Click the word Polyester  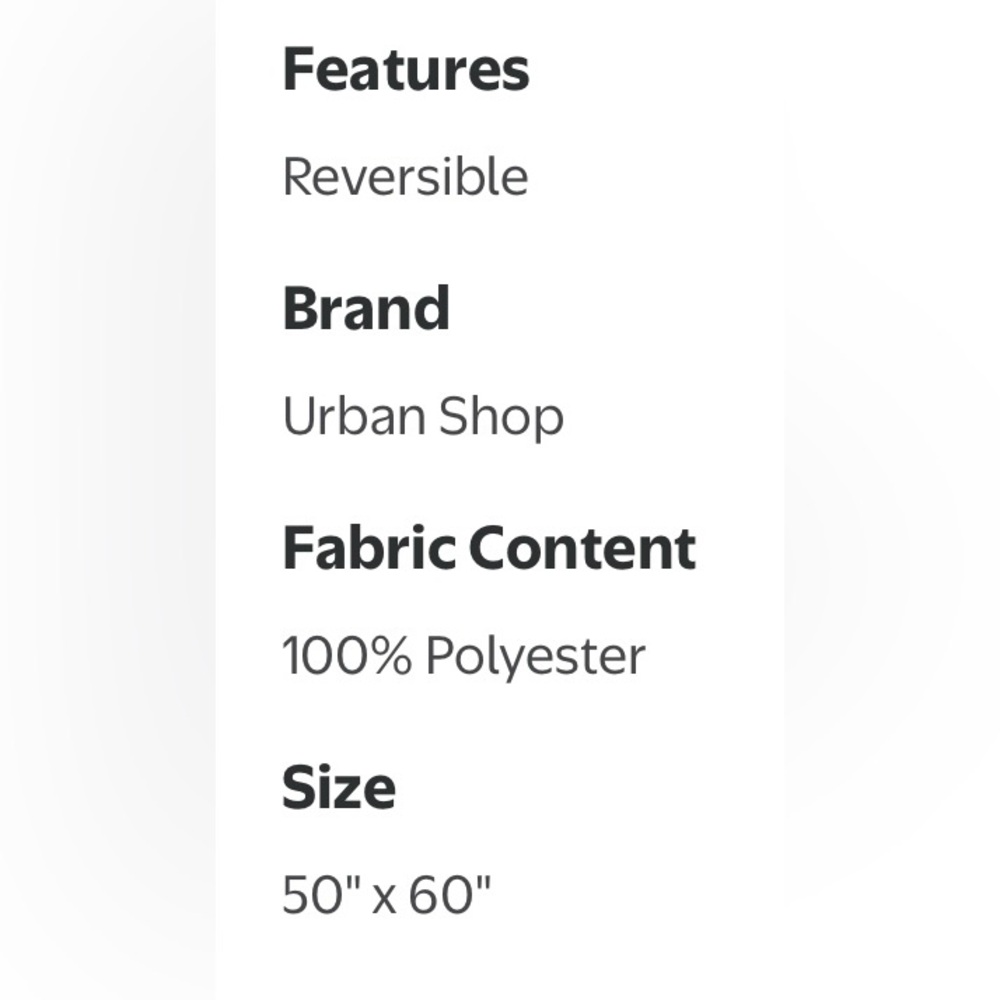[535, 656]
